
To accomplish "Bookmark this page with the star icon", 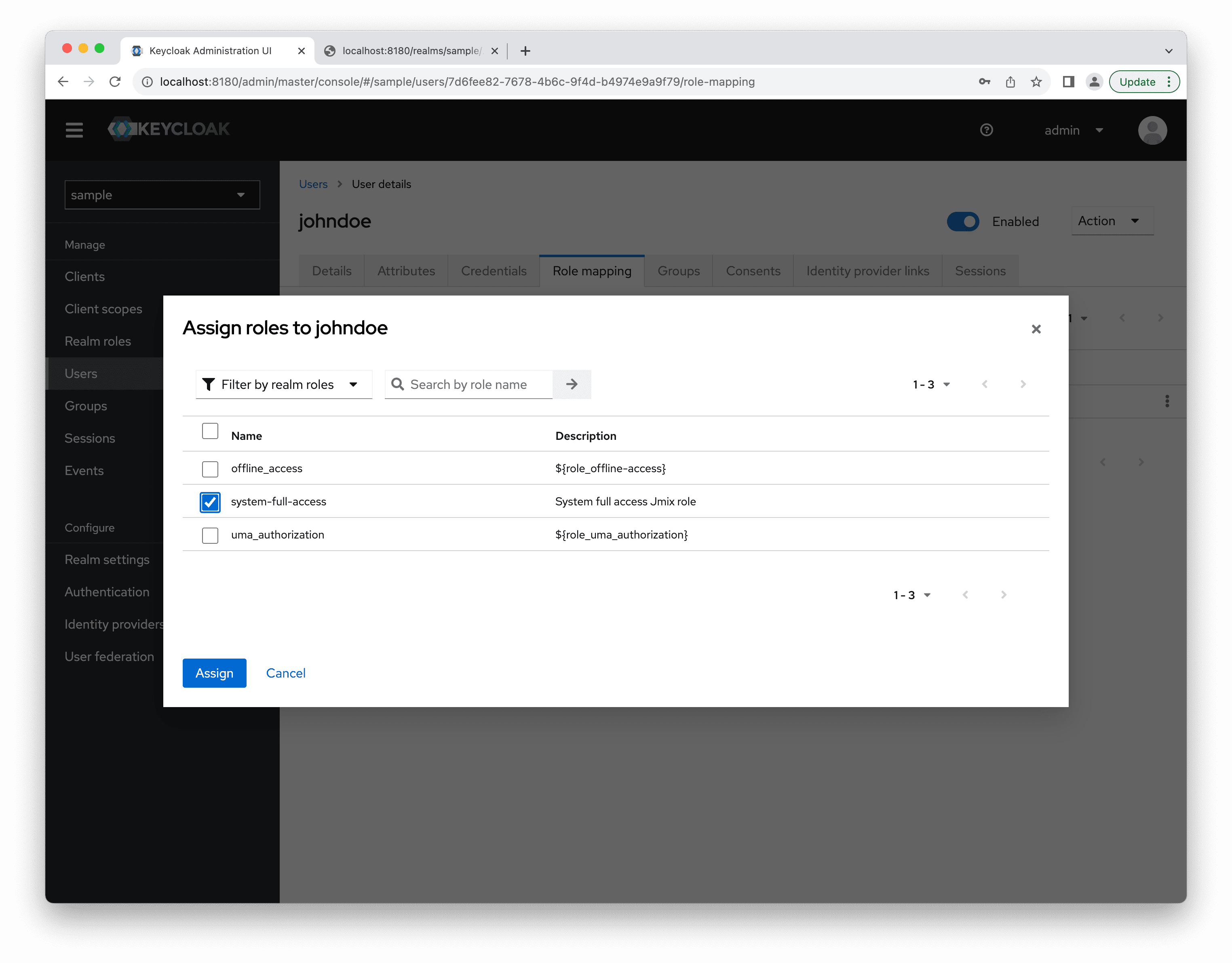I will [1036, 82].
